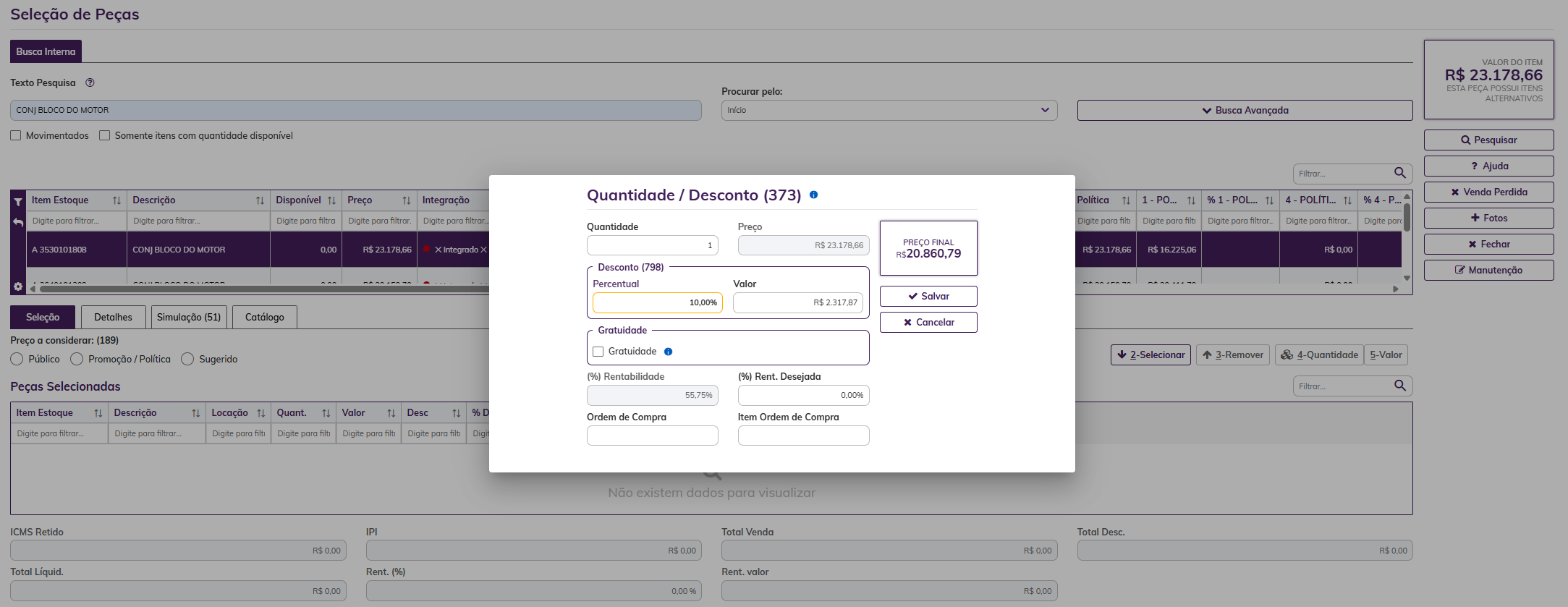
Task: Sort Peças Selecionadas by Quant. arrows
Action: (x=326, y=413)
